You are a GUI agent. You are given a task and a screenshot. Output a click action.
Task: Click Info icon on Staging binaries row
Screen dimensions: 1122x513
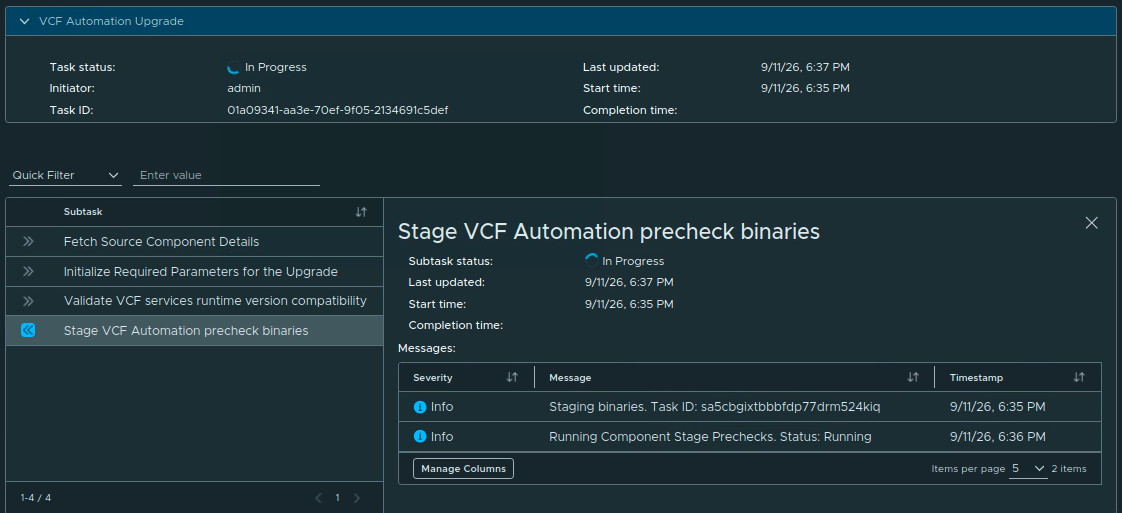420,407
